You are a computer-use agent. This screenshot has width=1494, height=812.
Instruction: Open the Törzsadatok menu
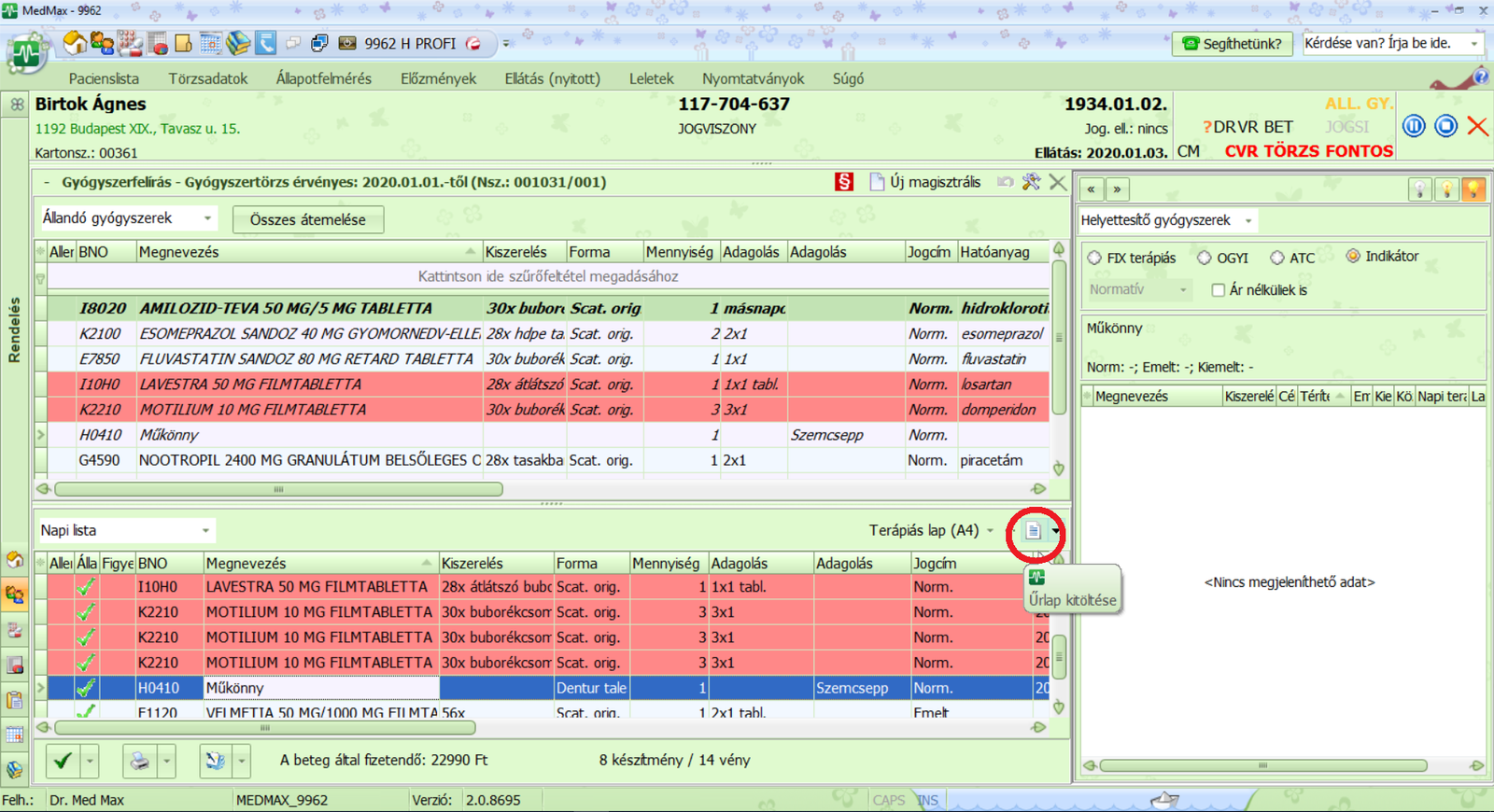207,78
